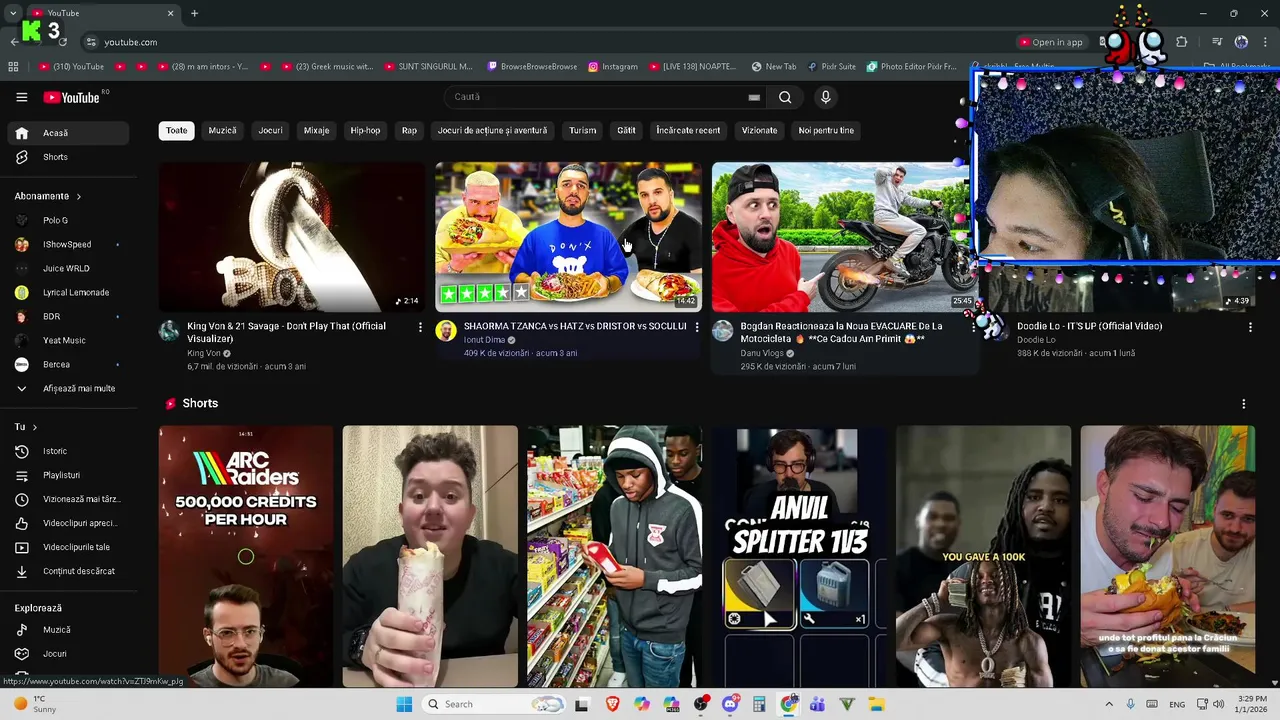Viewport: 1280px width, 720px height.
Task: Open Videoclipurile tale page
Action: pos(68,547)
